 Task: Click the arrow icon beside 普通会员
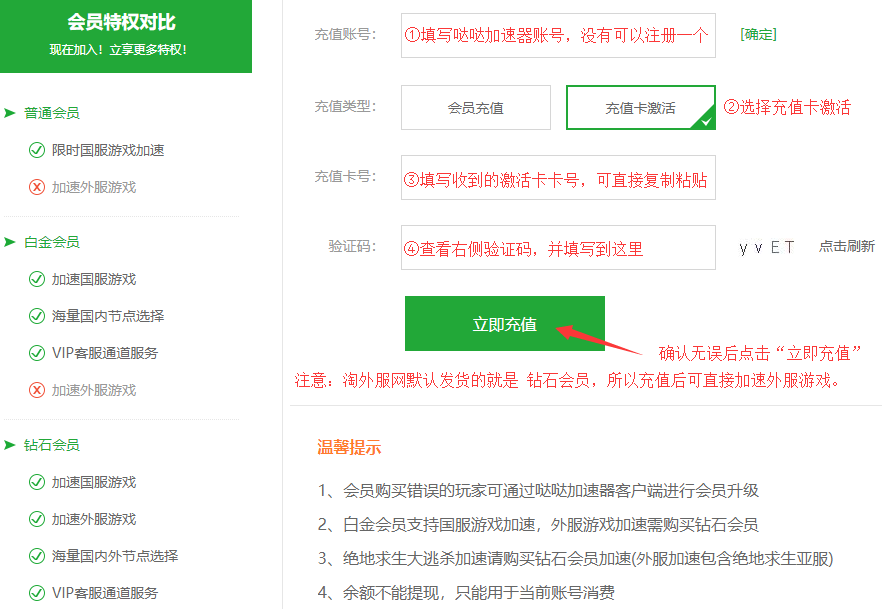pos(10,113)
